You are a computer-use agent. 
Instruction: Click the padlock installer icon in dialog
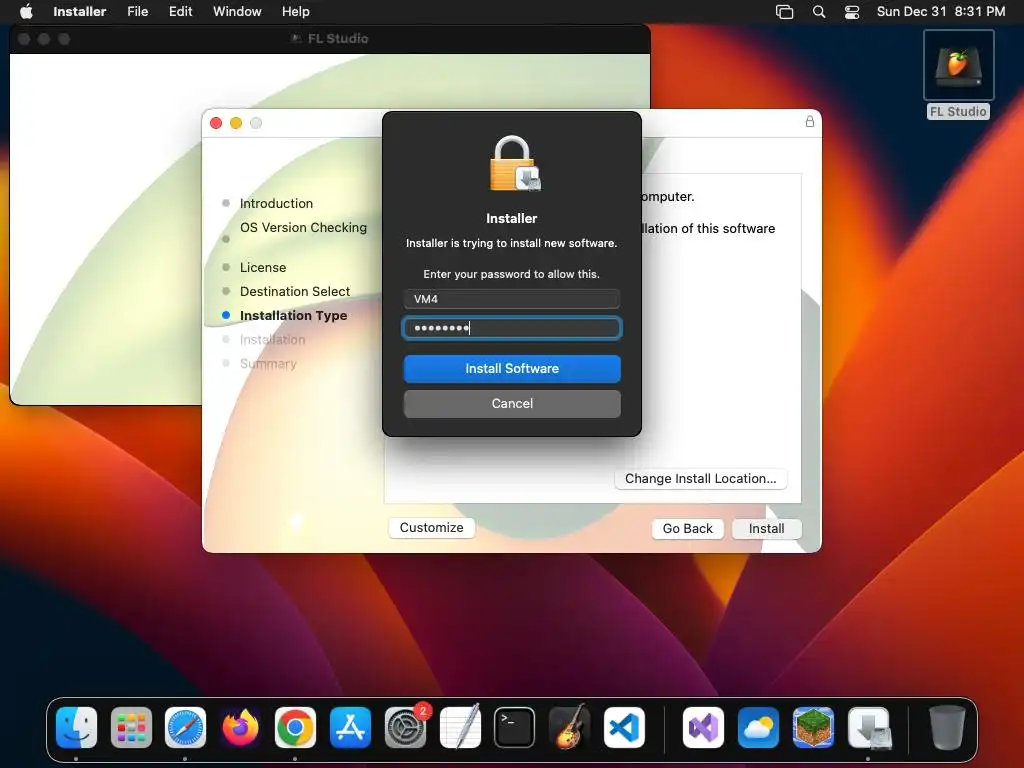click(515, 163)
